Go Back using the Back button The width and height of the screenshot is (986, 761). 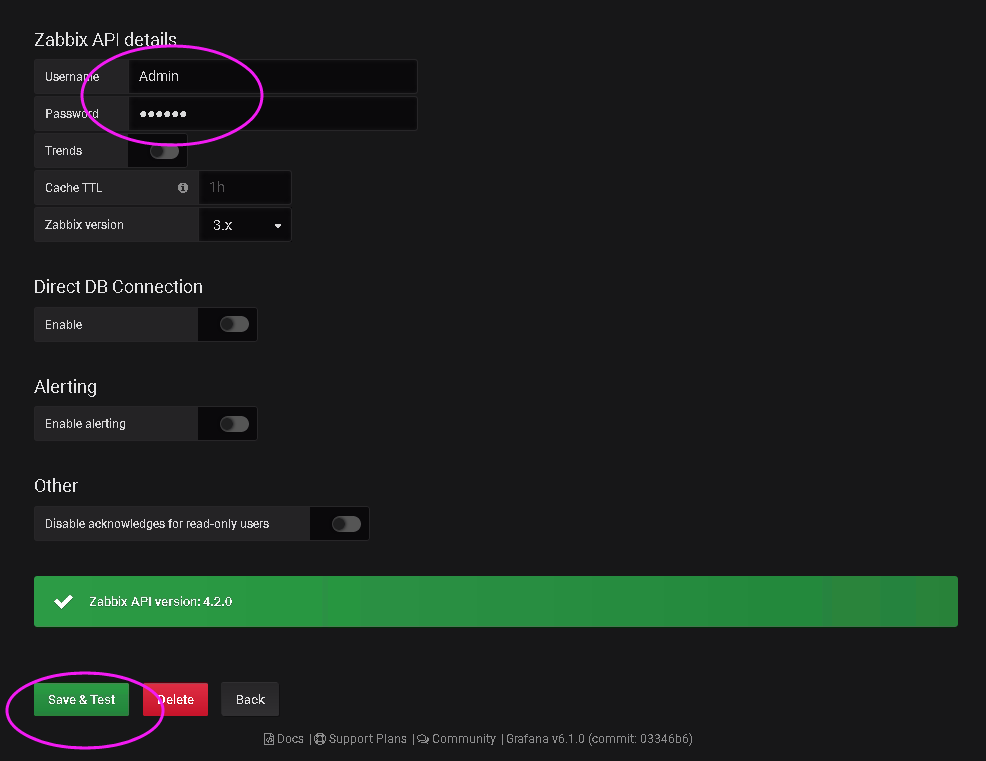[x=250, y=699]
